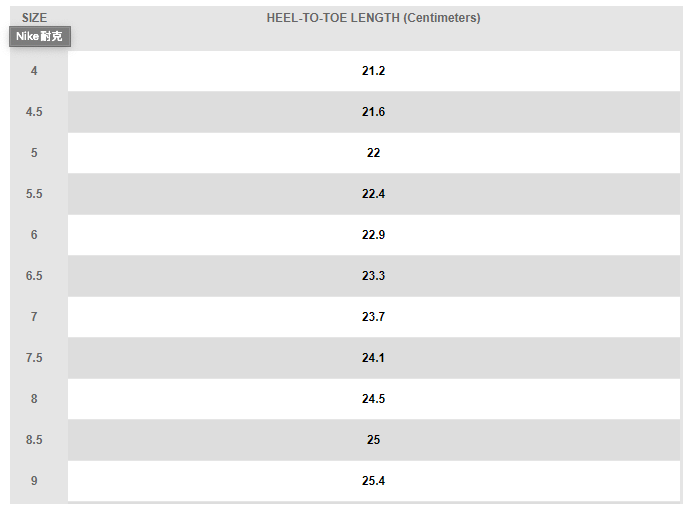
Task: Click the 22.9 length cell
Action: click(373, 235)
